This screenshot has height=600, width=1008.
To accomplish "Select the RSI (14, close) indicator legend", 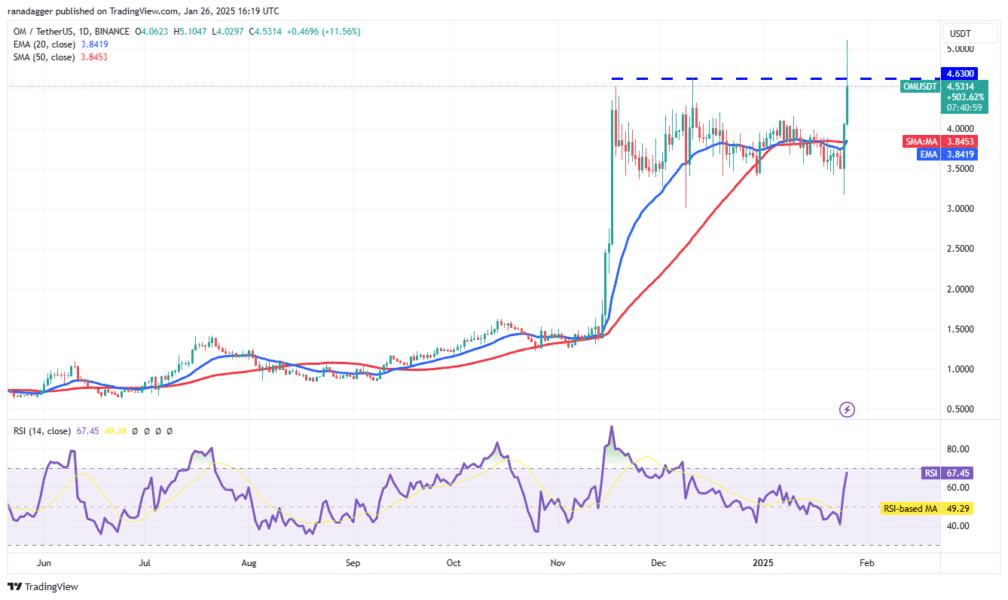I will [x=42, y=431].
